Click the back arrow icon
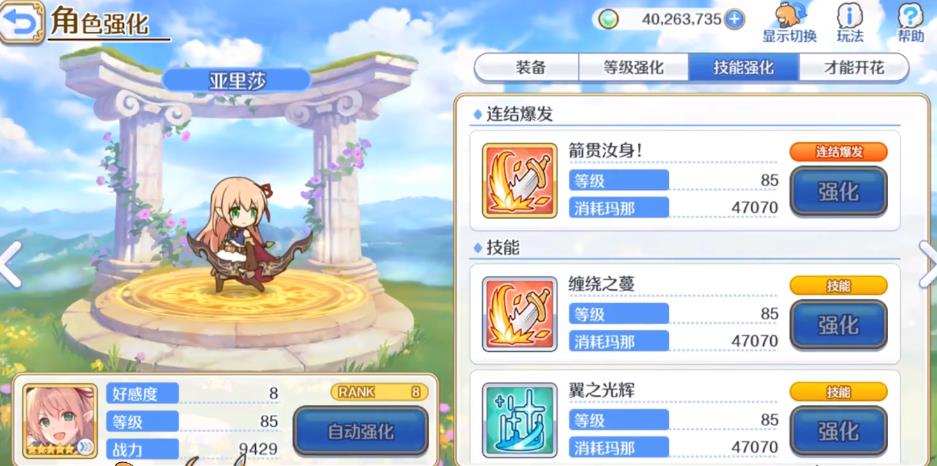Screen dimensions: 937x466 22,22
